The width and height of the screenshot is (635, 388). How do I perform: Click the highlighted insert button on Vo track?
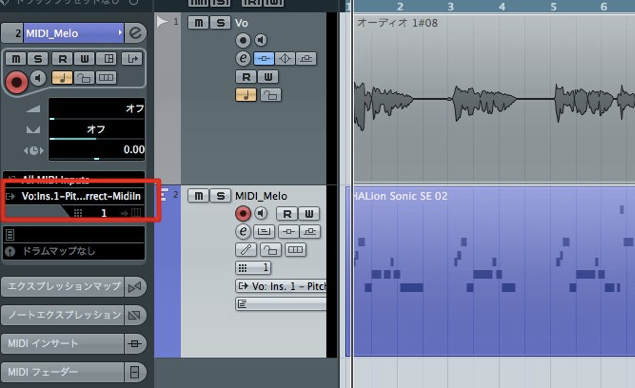[264, 58]
